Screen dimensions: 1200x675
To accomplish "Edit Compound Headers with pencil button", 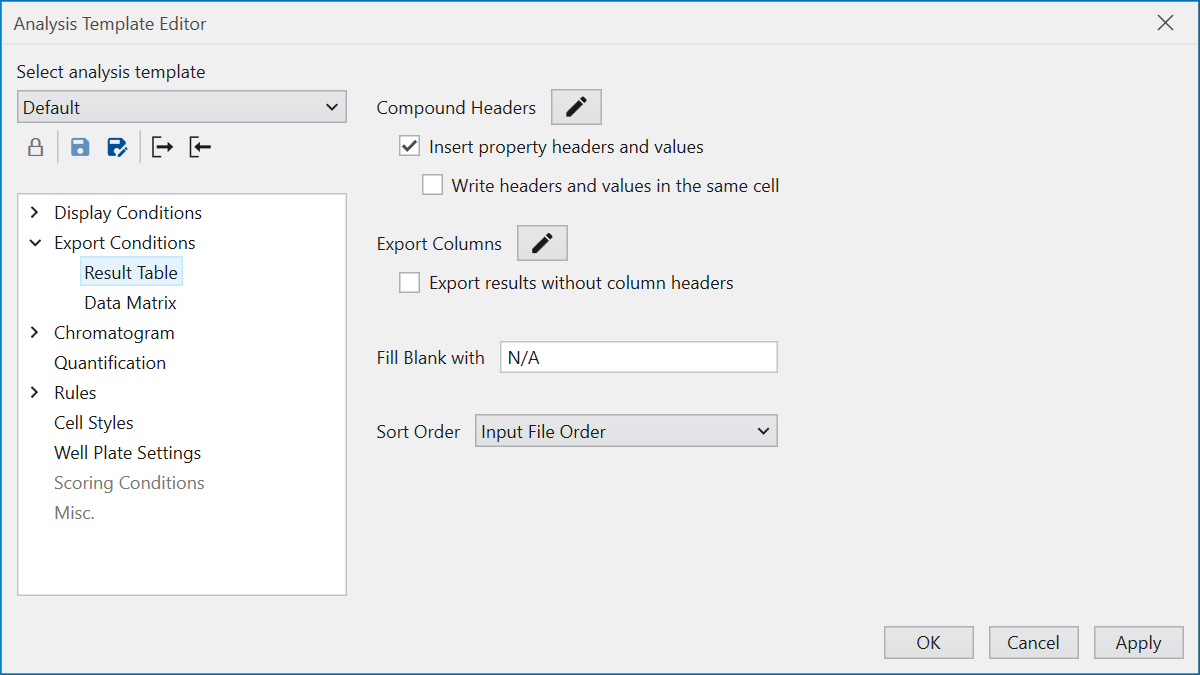I will [x=576, y=107].
